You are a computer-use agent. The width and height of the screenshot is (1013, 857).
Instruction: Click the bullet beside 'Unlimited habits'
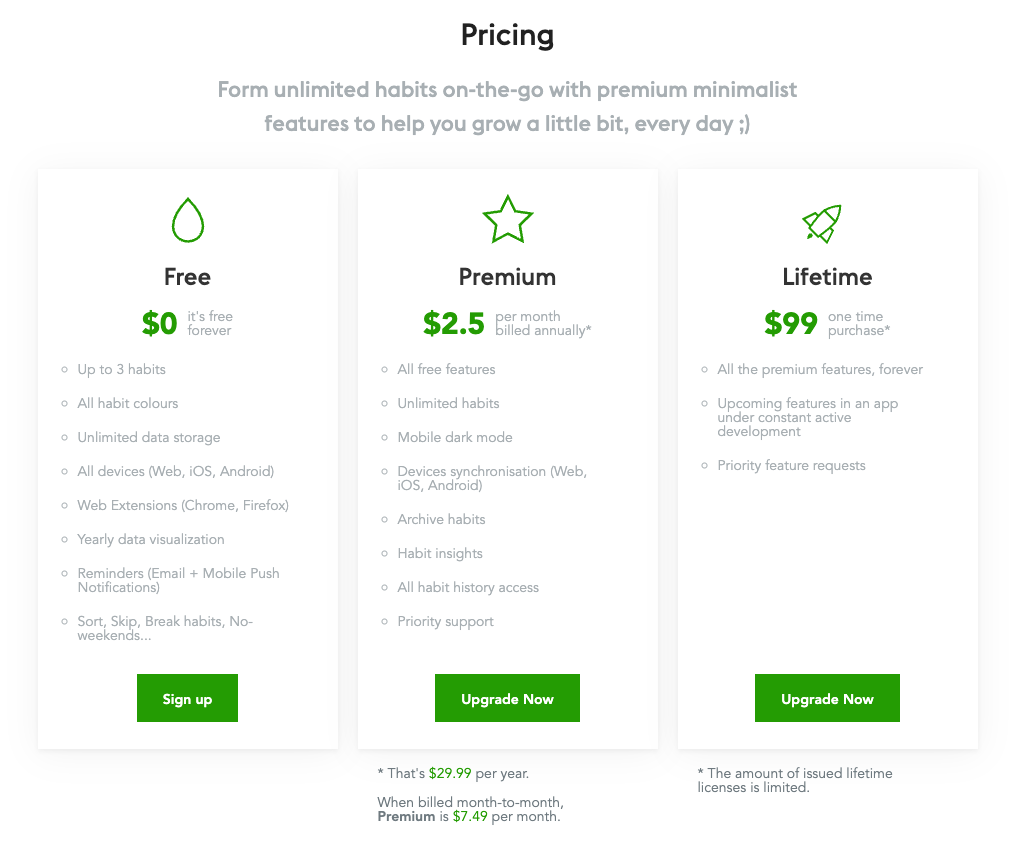(386, 403)
